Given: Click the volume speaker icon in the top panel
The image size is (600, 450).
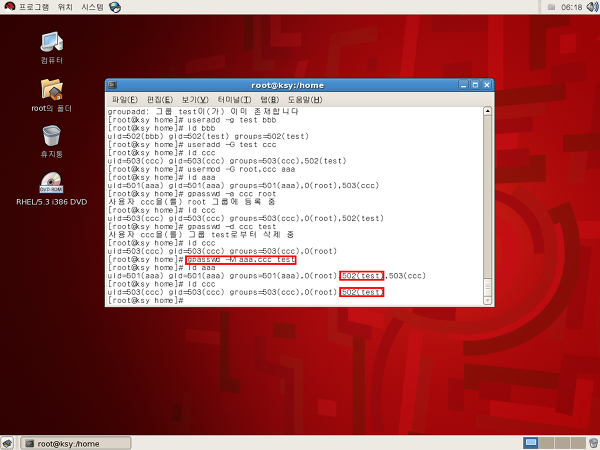Looking at the screenshot, I should (x=592, y=7).
